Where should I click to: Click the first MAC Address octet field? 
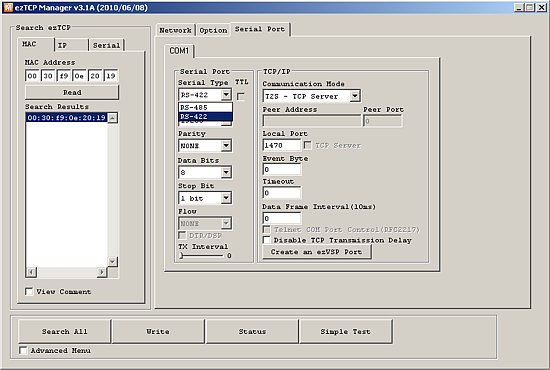[x=32, y=76]
